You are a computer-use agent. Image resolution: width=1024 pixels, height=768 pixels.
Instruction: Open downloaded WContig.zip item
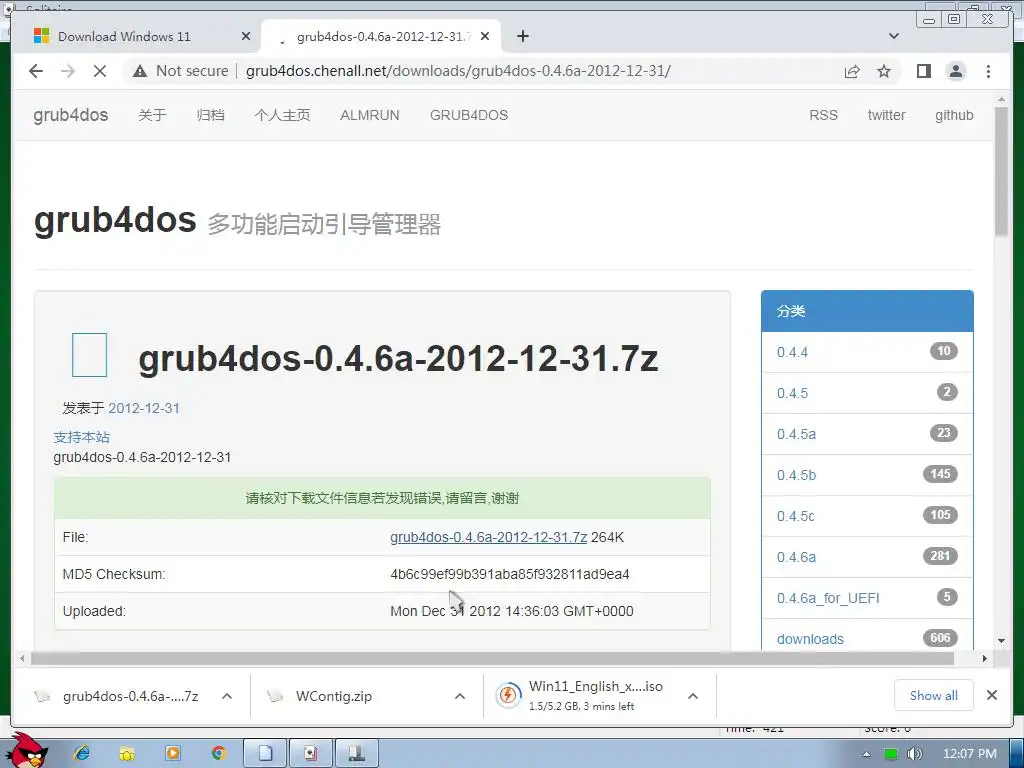320,696
